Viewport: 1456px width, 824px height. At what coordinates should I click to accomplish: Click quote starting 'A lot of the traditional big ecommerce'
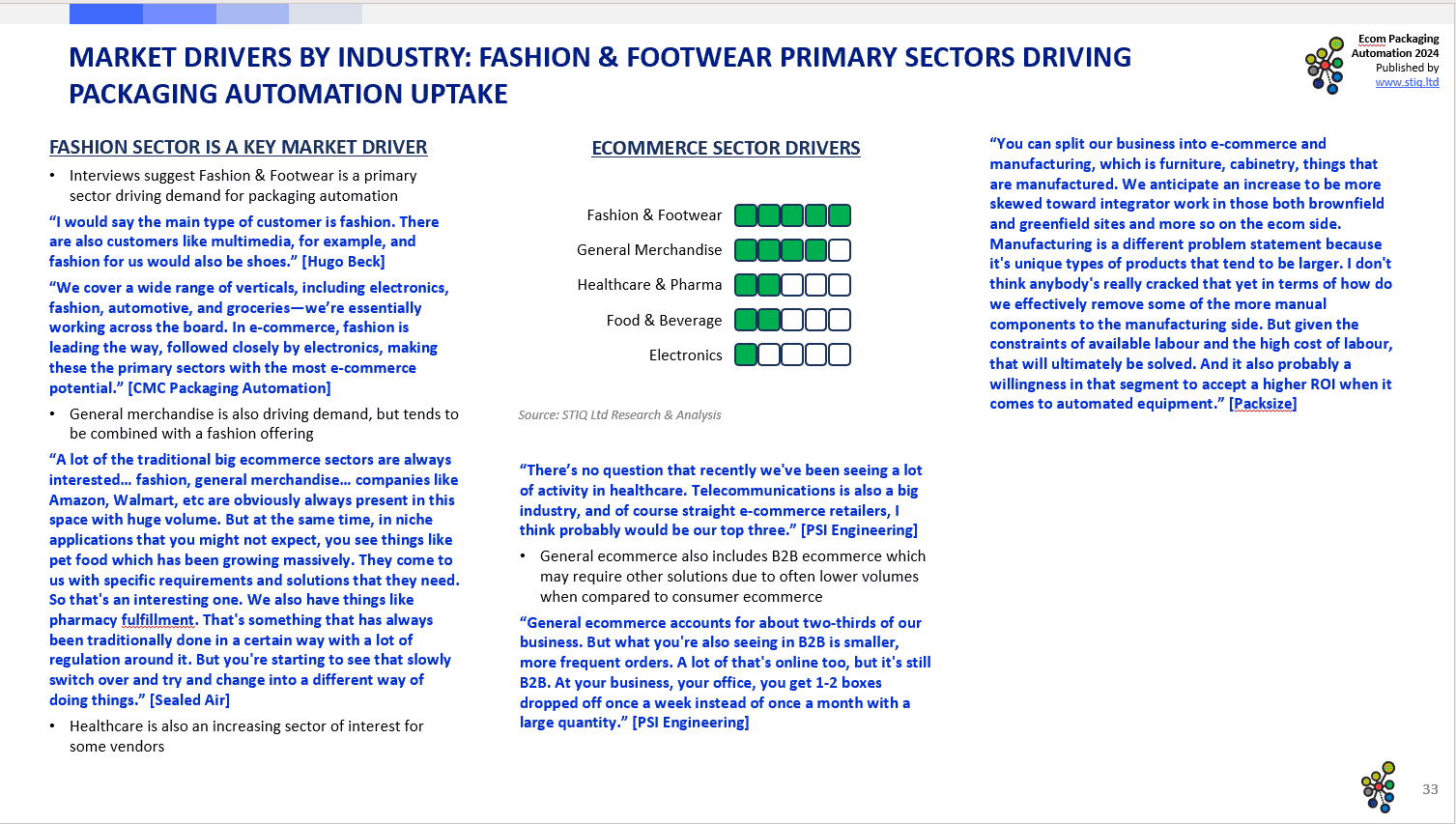(x=254, y=580)
